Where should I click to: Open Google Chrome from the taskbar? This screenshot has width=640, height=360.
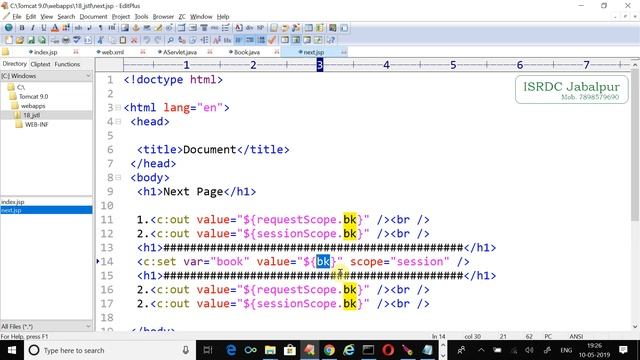point(329,350)
